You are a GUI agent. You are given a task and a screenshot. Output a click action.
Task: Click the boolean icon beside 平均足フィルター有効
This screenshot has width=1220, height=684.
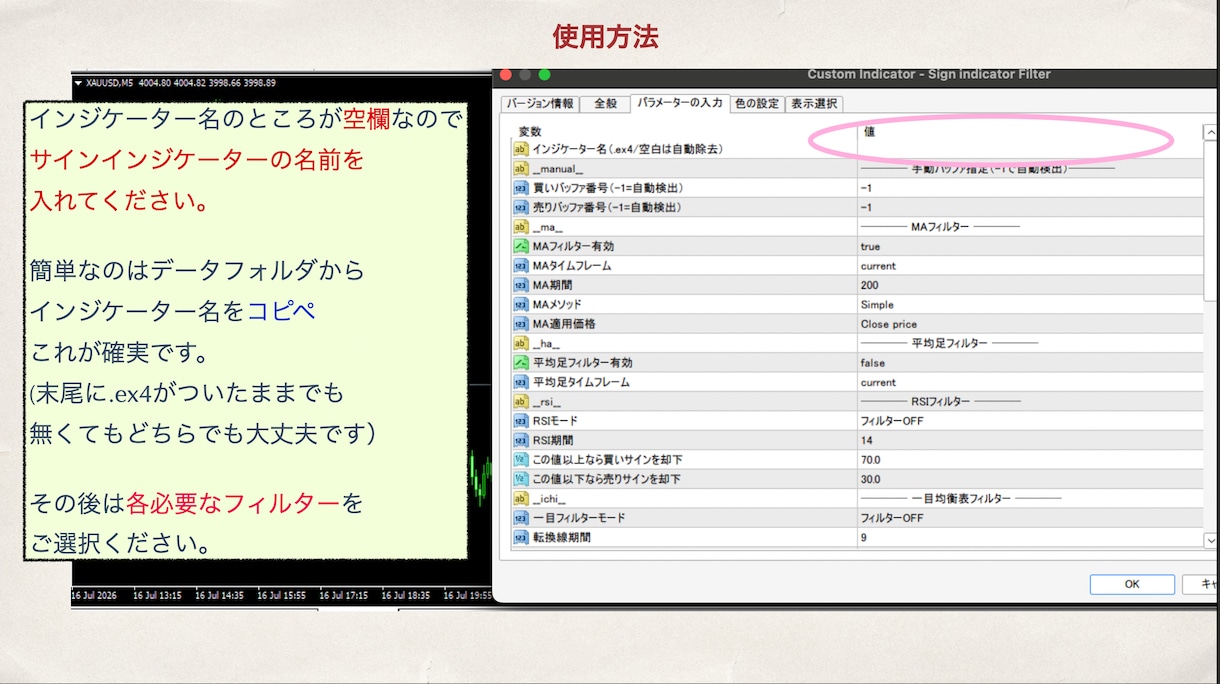pyautogui.click(x=520, y=363)
